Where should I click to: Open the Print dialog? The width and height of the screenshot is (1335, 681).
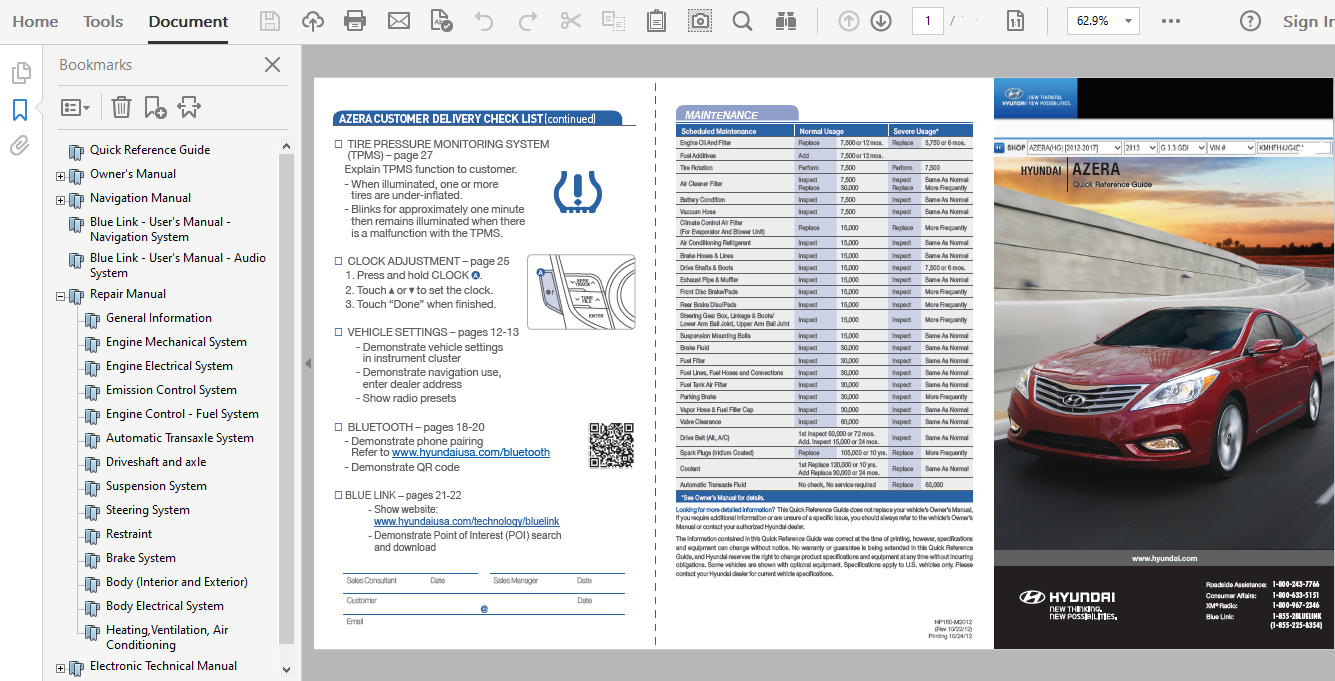coord(355,20)
